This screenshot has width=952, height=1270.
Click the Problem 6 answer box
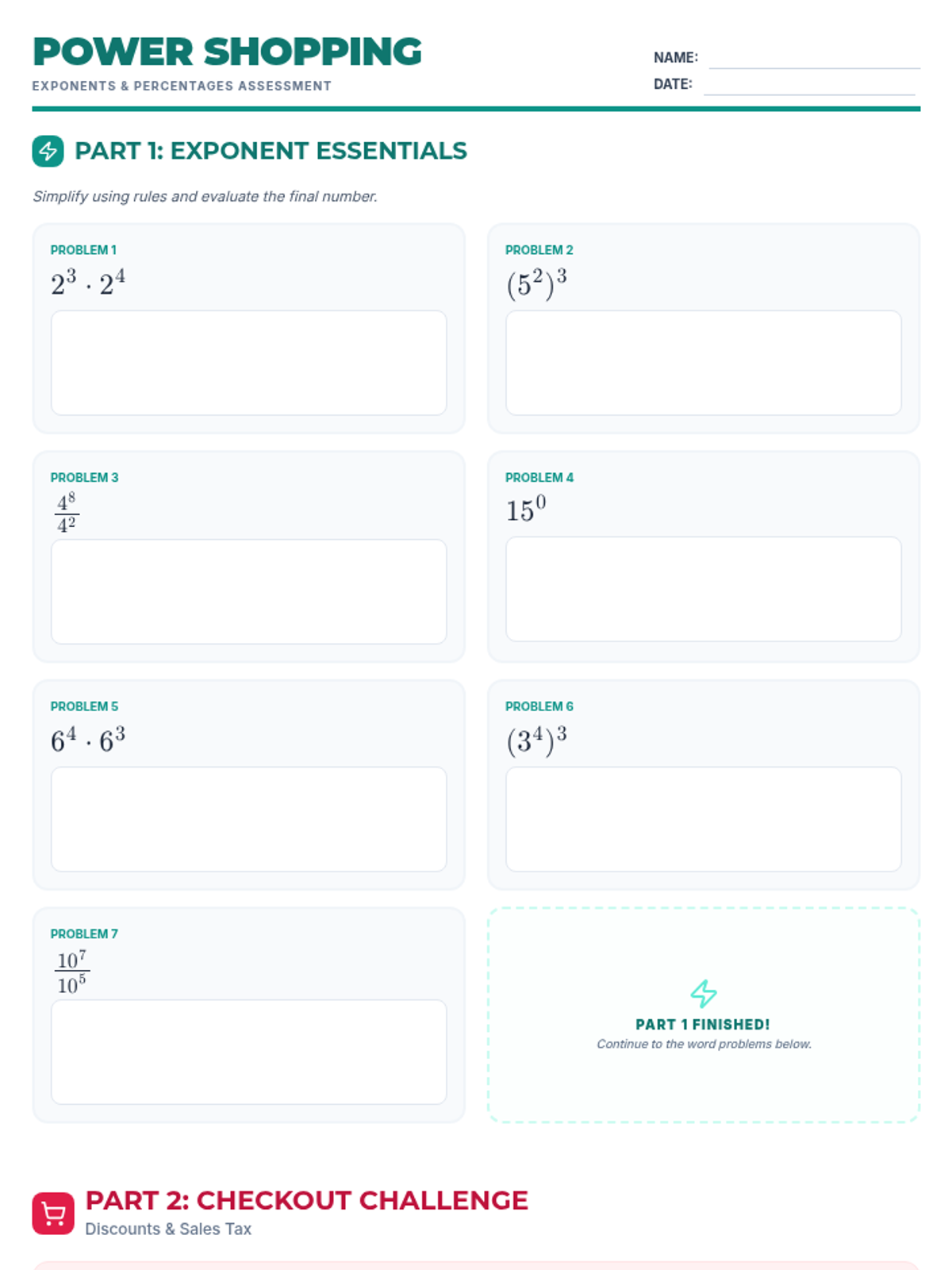704,819
